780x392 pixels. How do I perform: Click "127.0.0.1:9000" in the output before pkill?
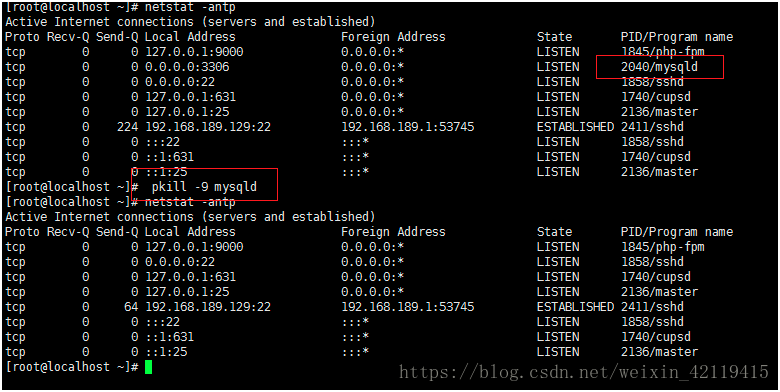pos(194,52)
